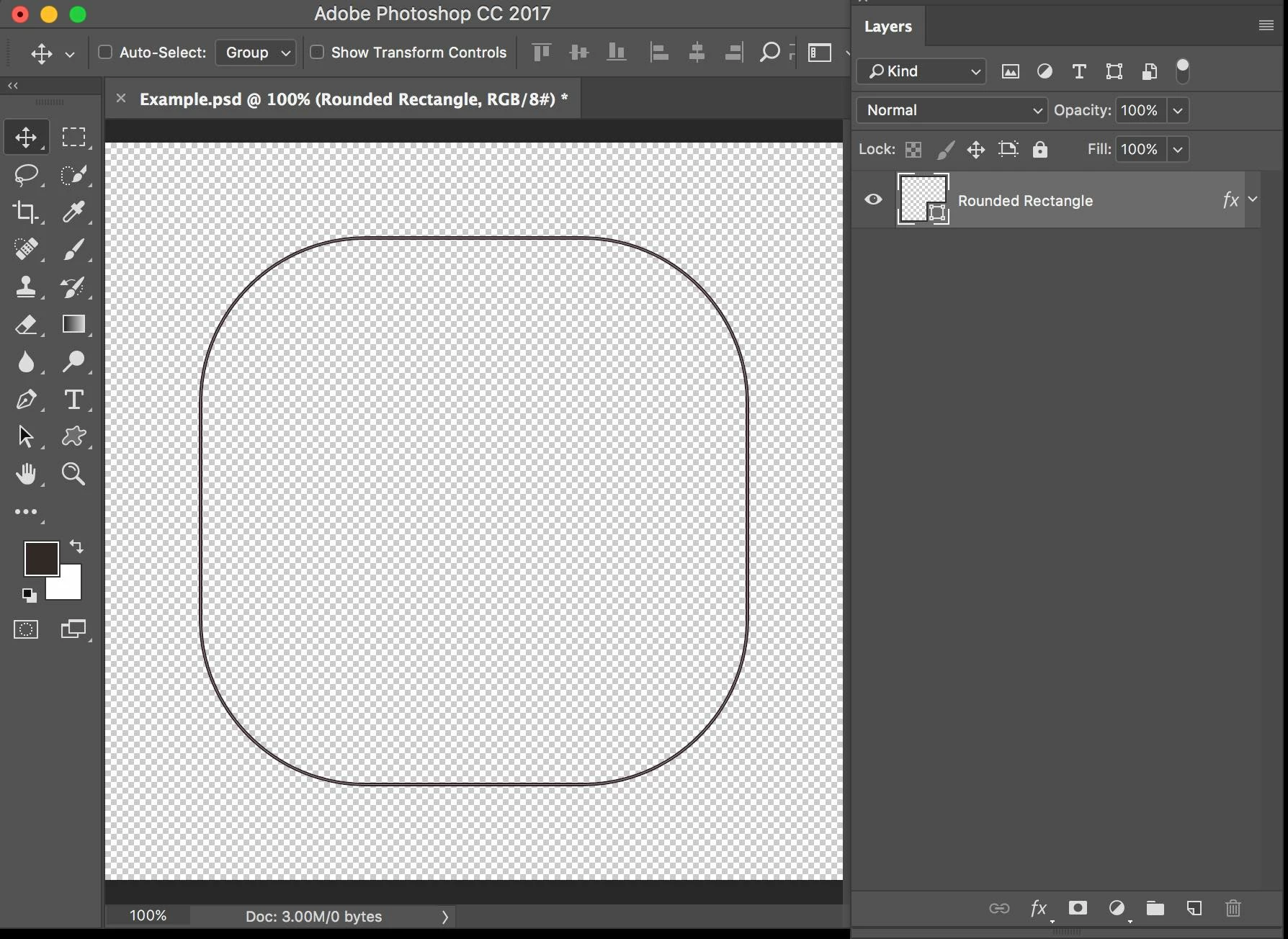This screenshot has height=939, width=1288.
Task: Lock image pixels with brush icon
Action: click(945, 149)
